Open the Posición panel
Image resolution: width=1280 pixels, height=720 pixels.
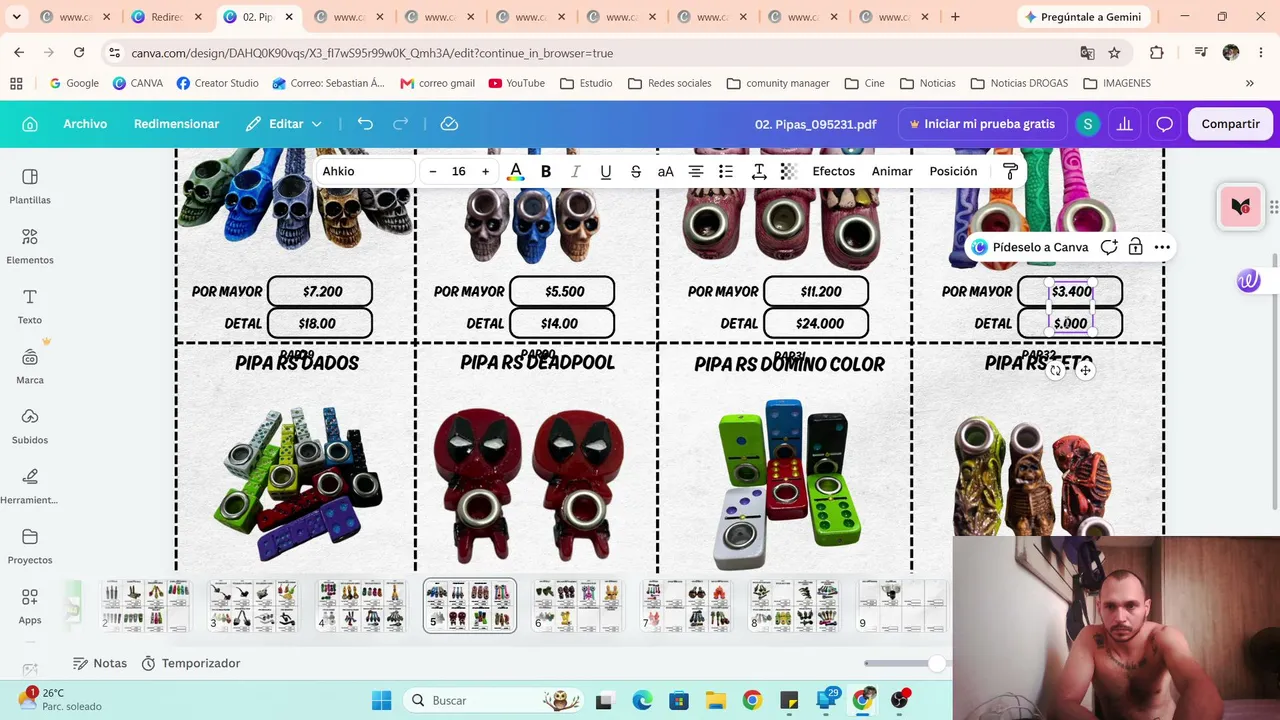point(953,171)
